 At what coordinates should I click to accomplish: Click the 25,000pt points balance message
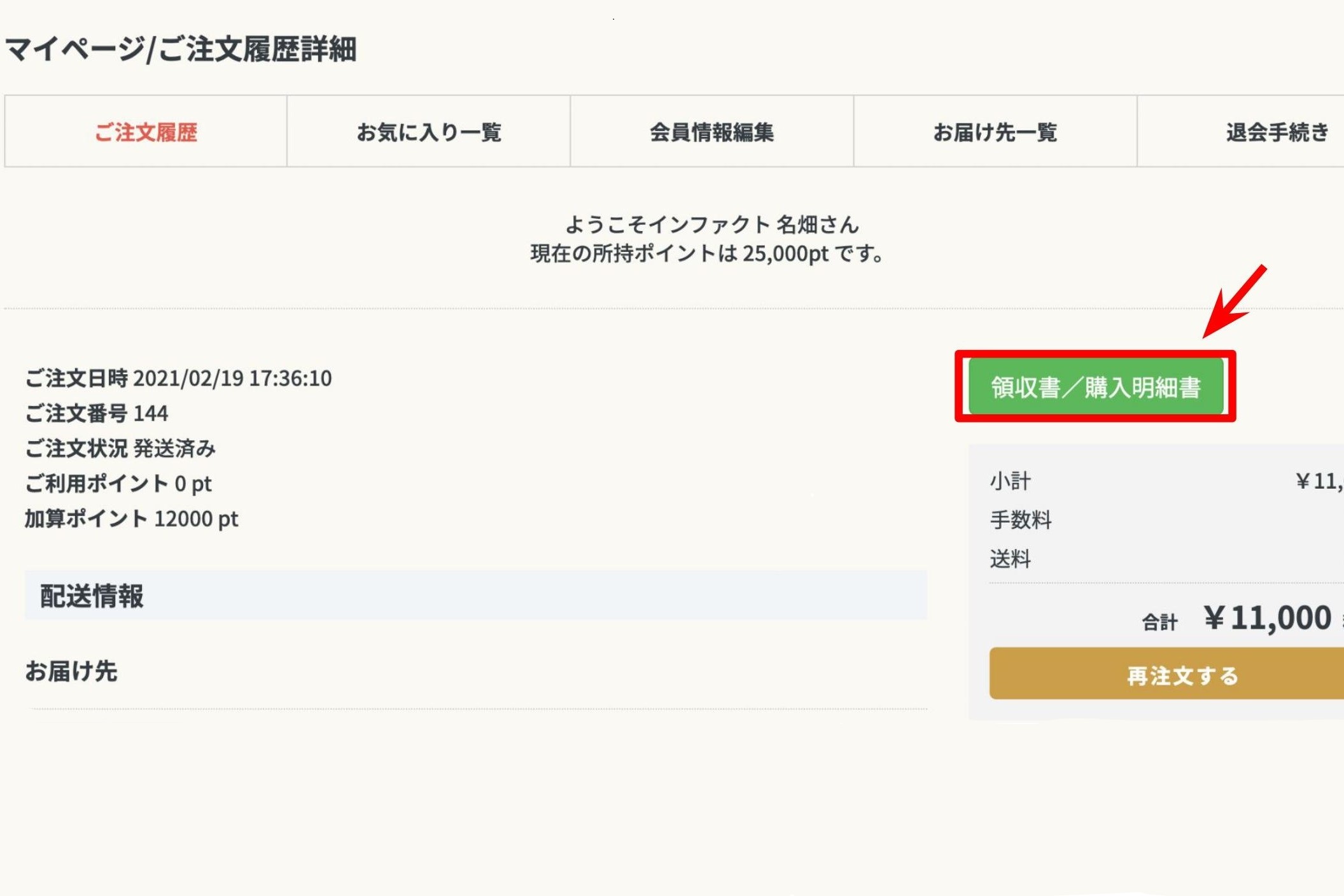708,254
